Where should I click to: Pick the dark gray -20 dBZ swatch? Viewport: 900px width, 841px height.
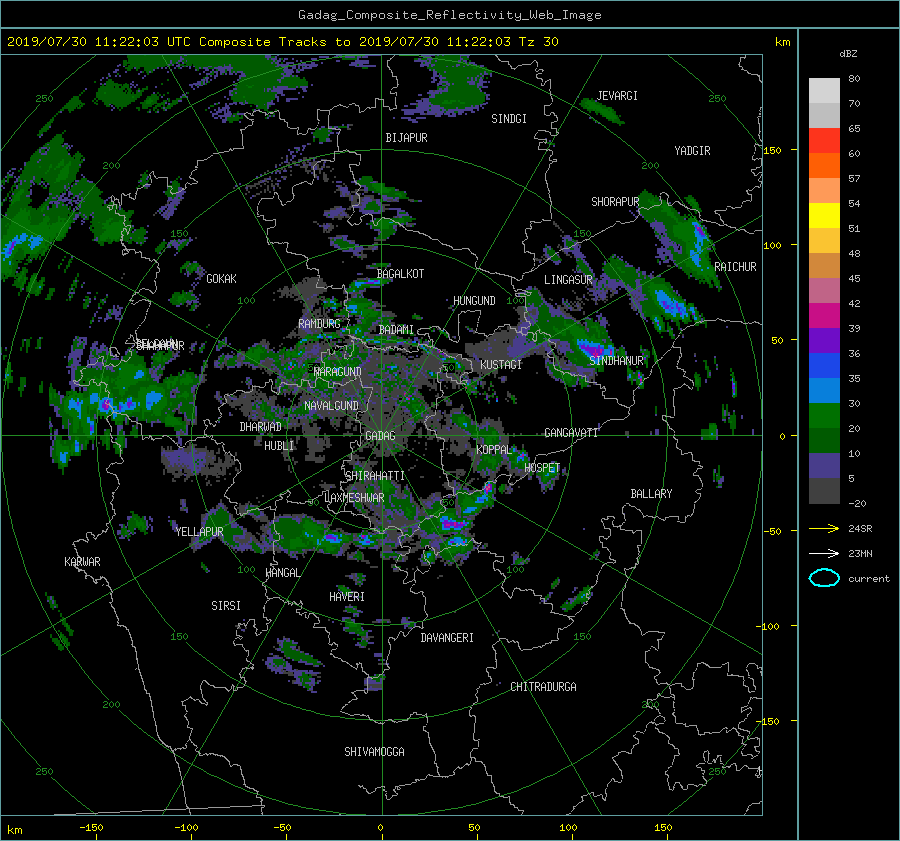[824, 490]
